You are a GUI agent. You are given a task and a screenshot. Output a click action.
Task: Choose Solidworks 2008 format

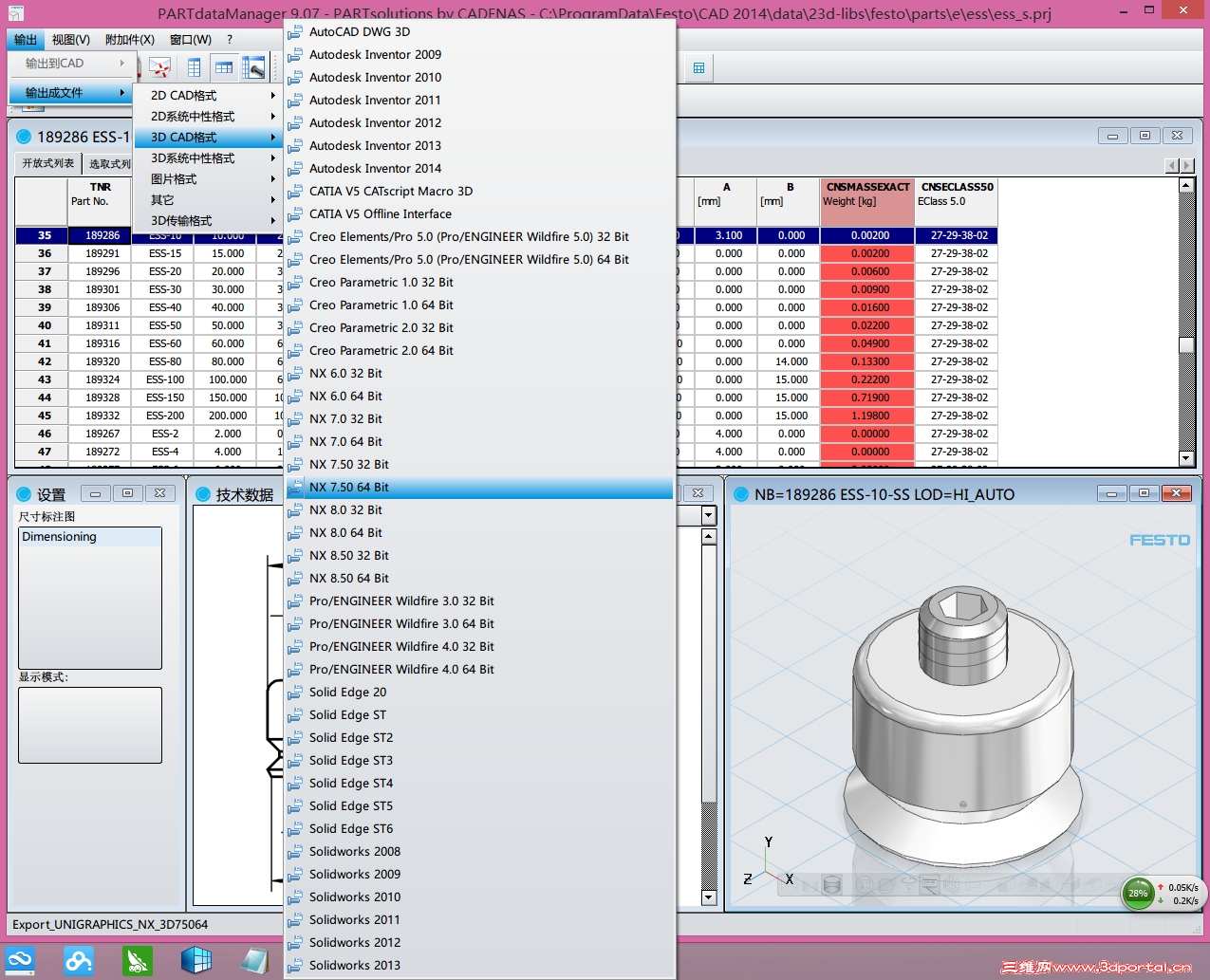click(480, 851)
